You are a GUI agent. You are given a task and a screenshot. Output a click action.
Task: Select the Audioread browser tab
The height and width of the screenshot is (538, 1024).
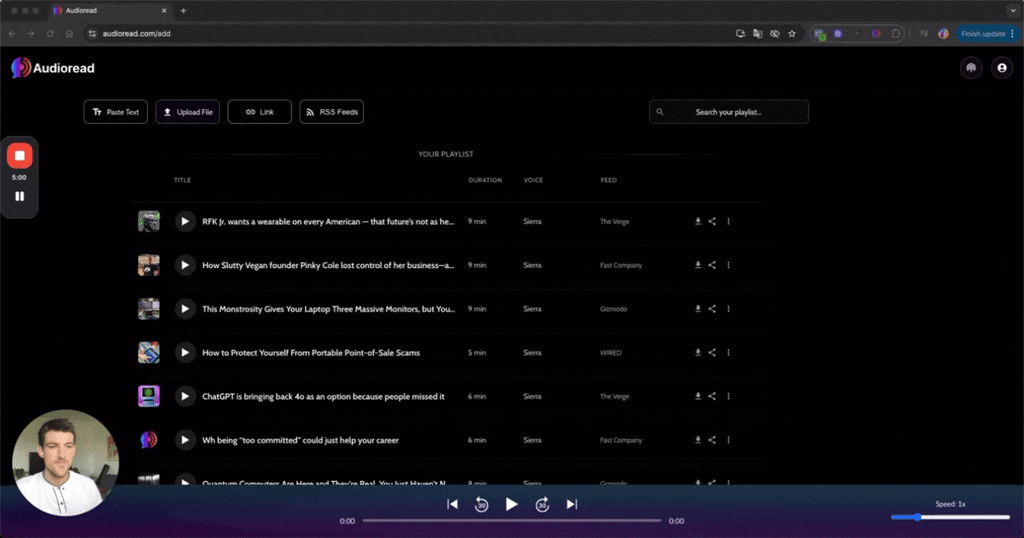click(x=110, y=10)
